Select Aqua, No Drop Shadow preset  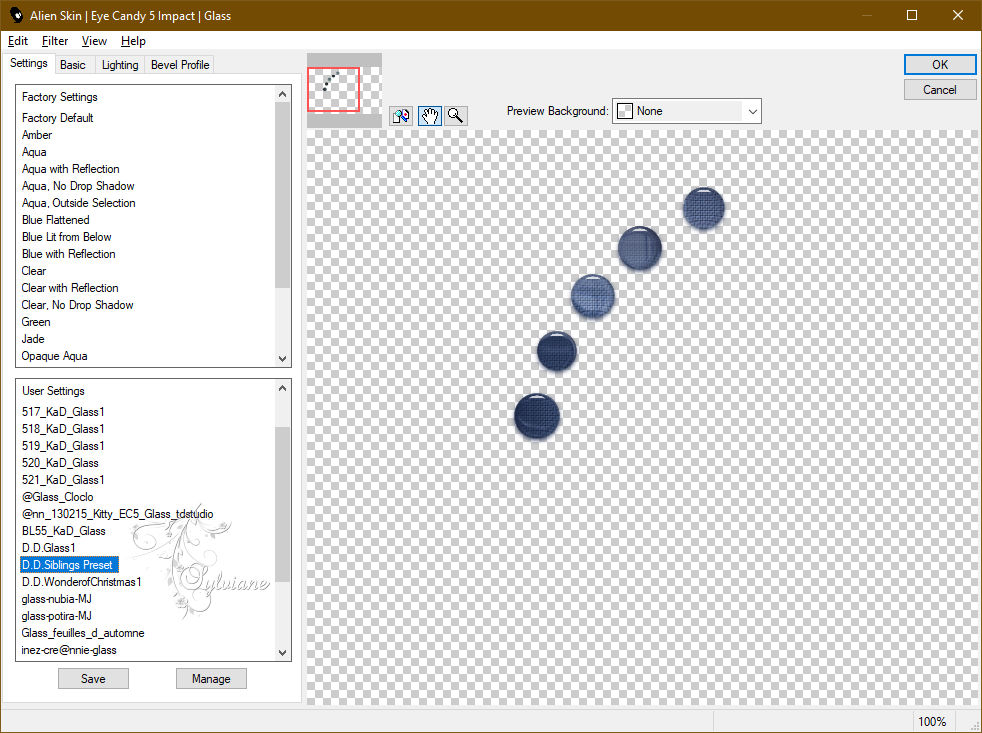coord(78,186)
